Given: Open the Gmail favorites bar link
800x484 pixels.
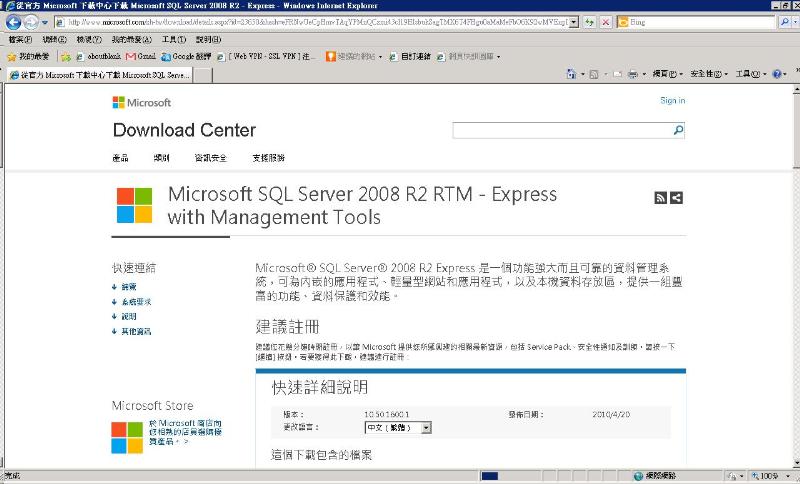Looking at the screenshot, I should pos(141,57).
